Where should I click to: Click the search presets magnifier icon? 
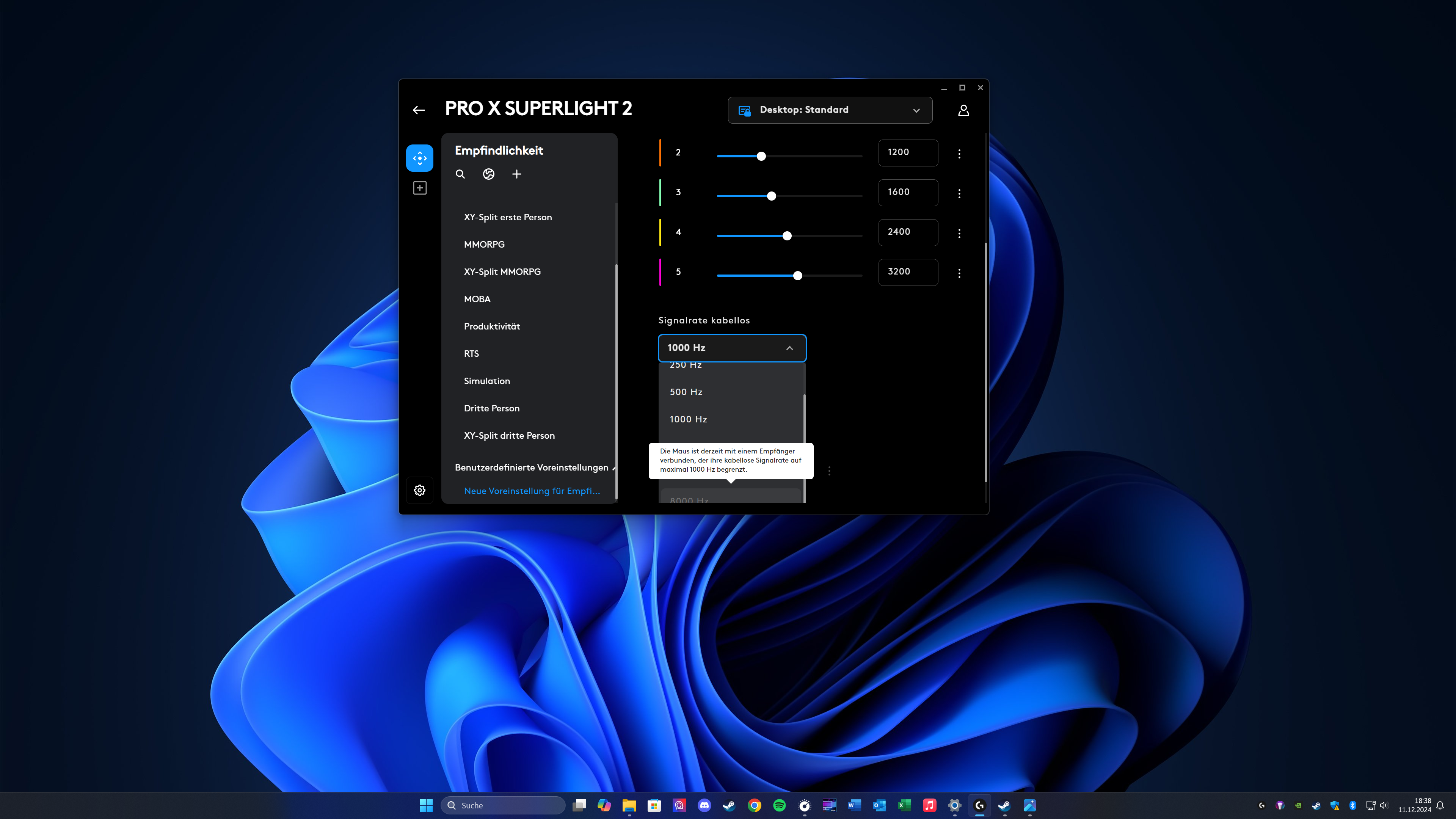(x=460, y=174)
